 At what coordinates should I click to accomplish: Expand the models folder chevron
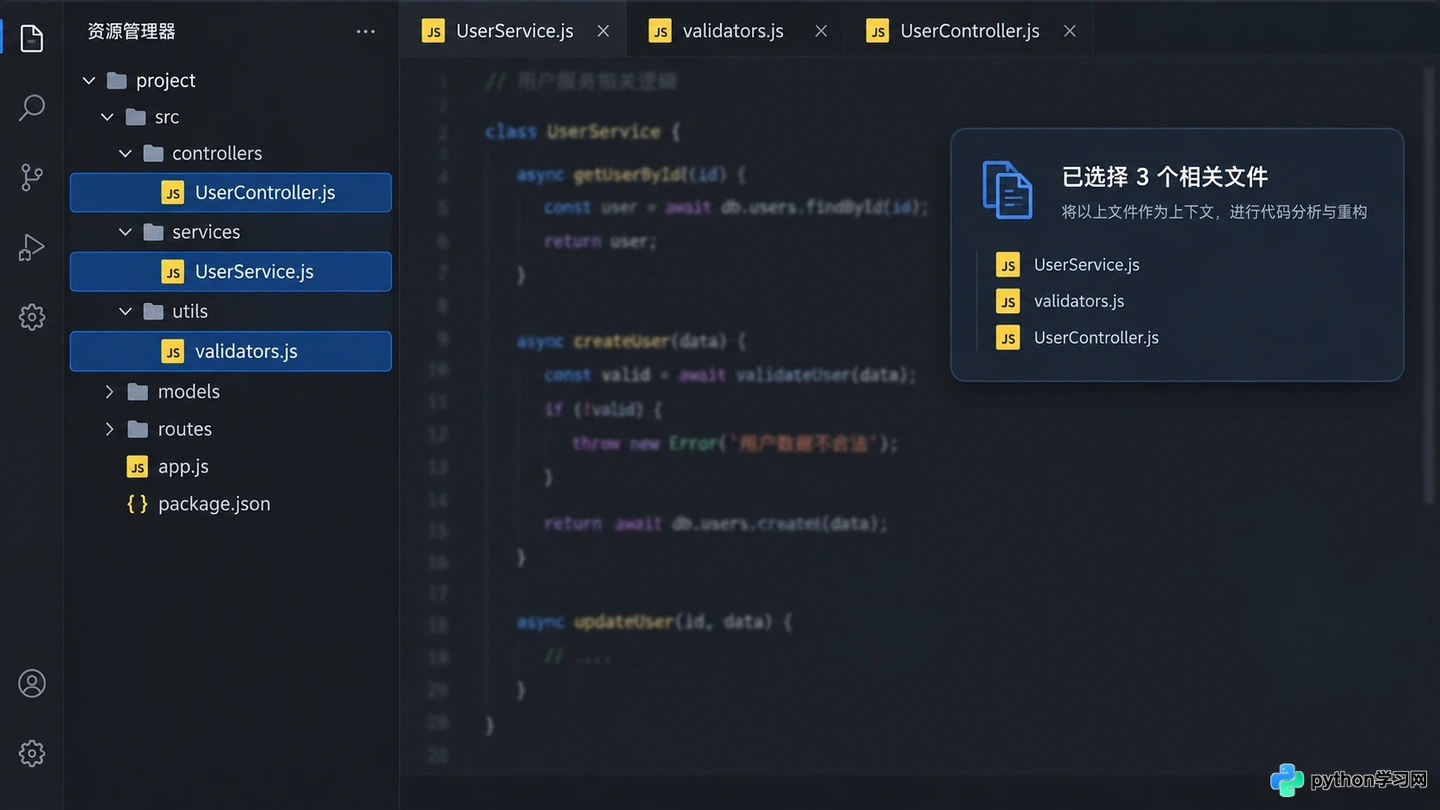pos(110,392)
